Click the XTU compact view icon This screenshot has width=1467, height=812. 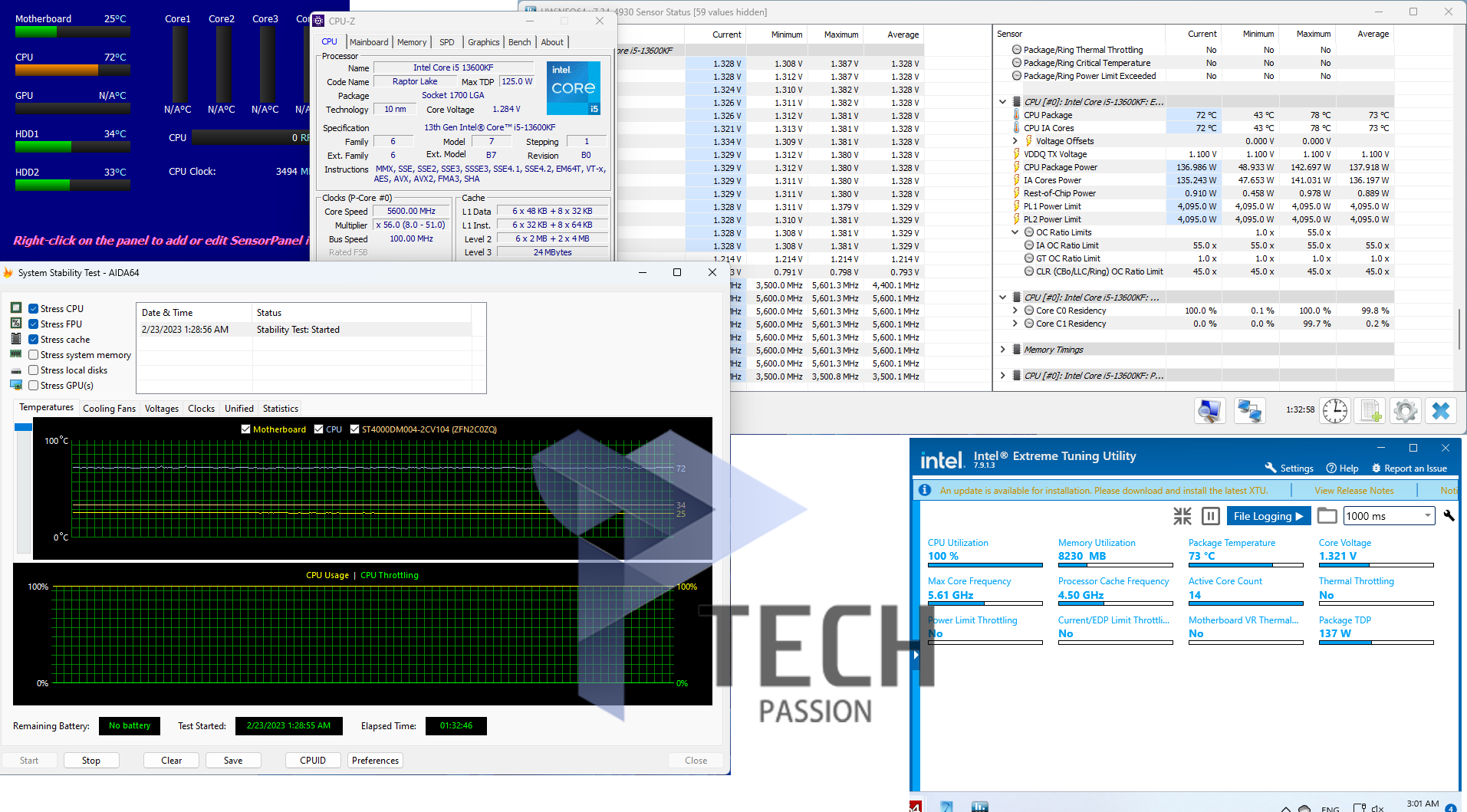[x=1182, y=516]
